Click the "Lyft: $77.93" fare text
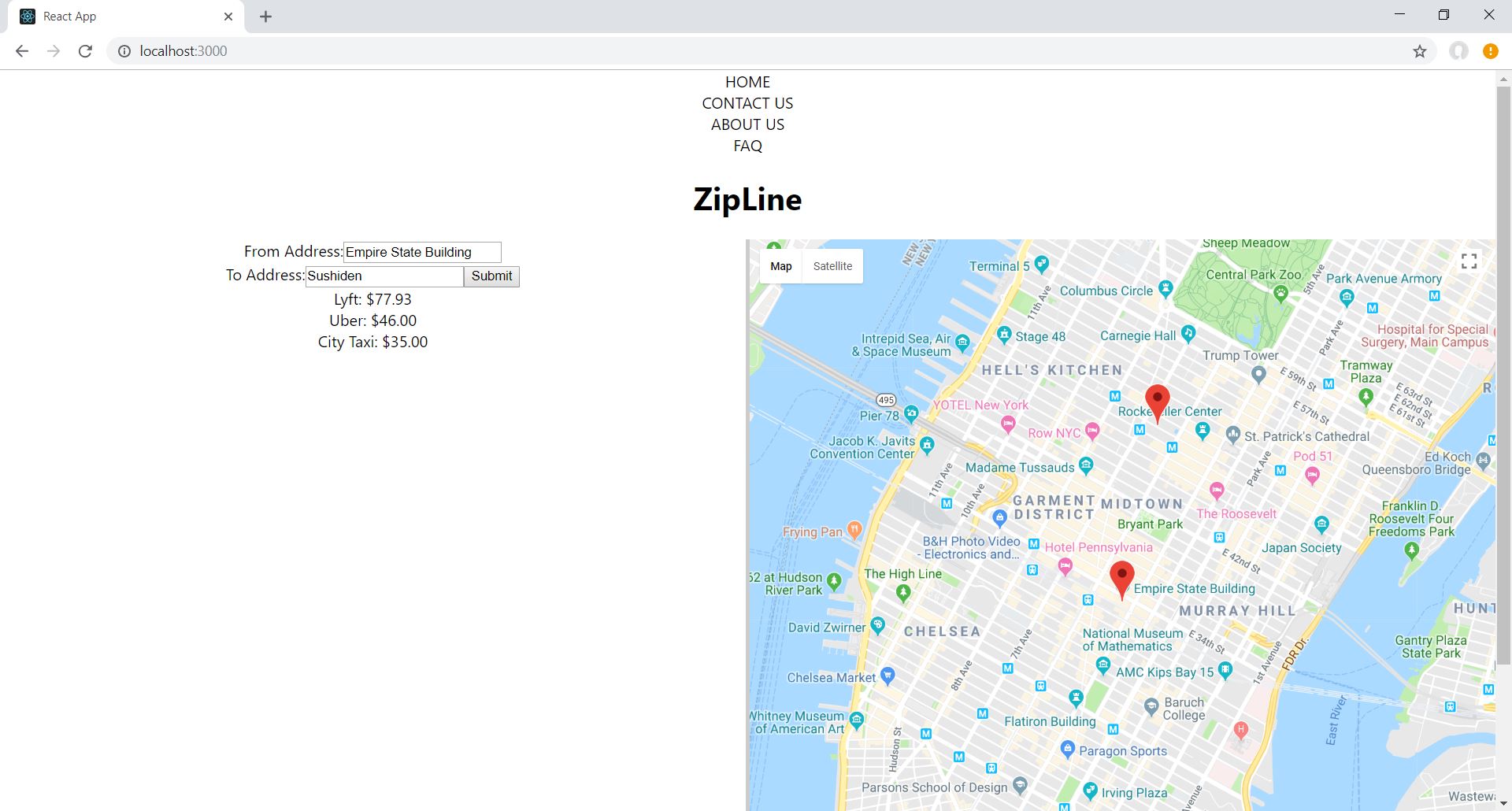Viewport: 1512px width, 811px height. point(372,299)
